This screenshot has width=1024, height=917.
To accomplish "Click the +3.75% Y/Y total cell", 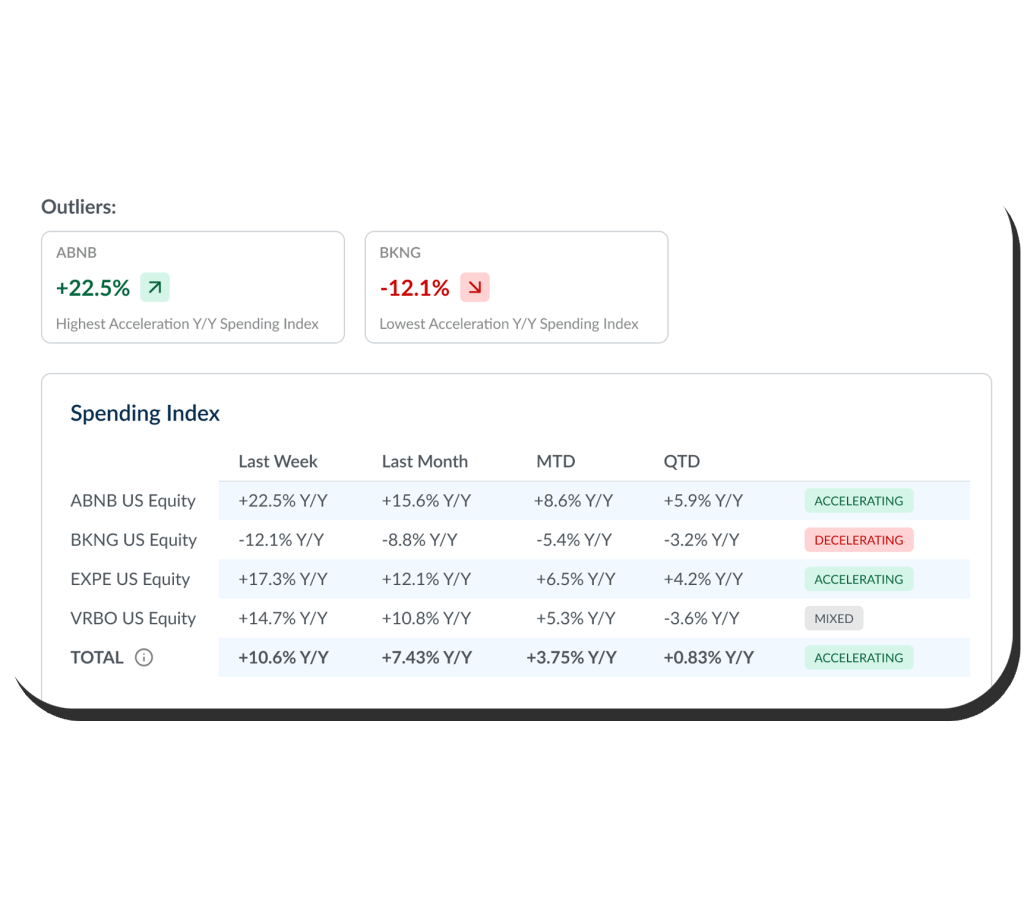I will tap(571, 658).
